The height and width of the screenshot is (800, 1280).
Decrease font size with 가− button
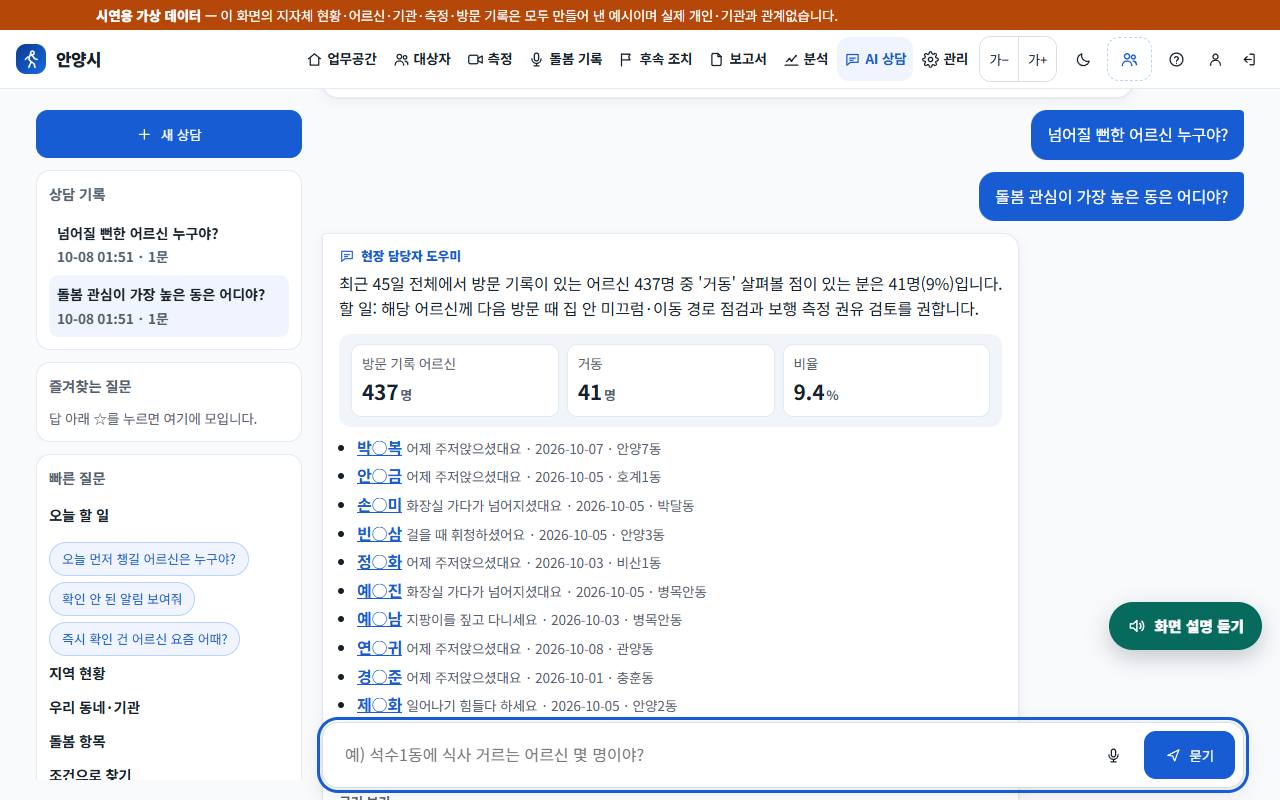tap(999, 59)
